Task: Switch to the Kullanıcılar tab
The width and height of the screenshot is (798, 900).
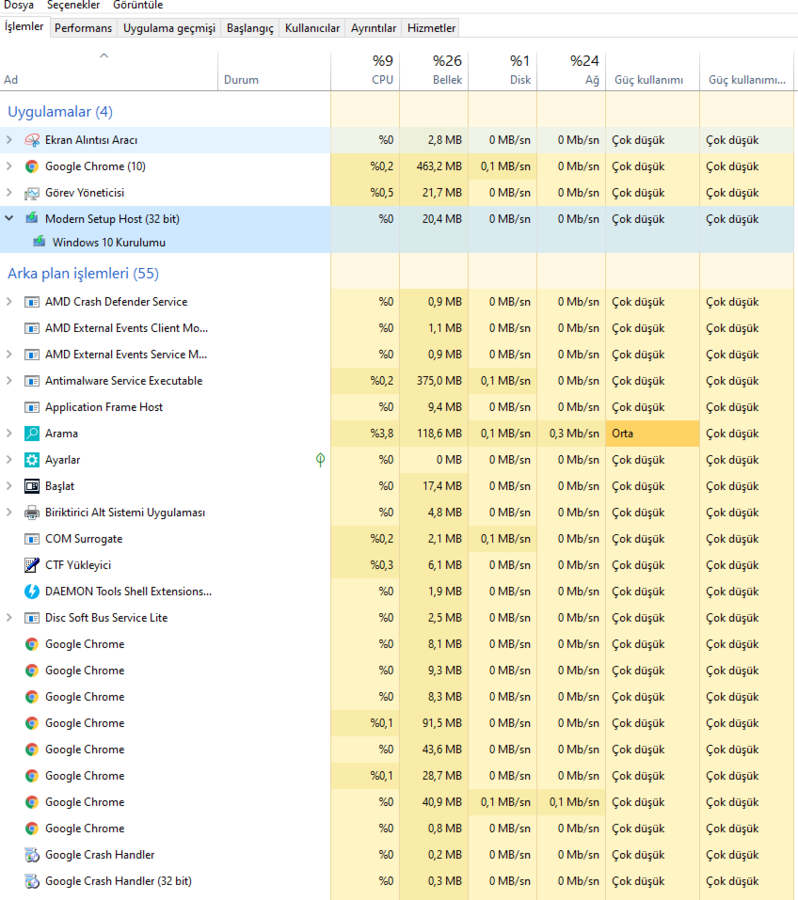Action: 312,28
